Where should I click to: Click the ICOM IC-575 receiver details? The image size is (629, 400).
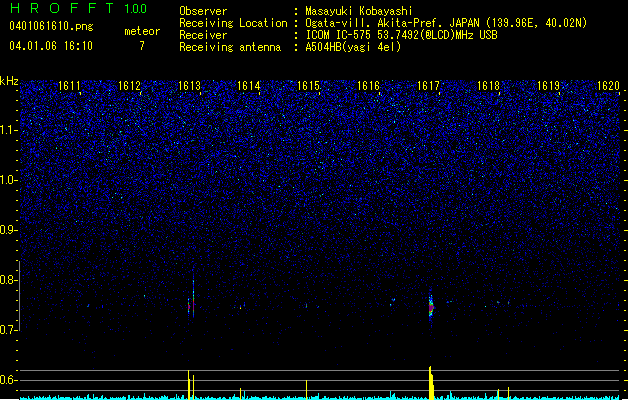tap(402, 35)
